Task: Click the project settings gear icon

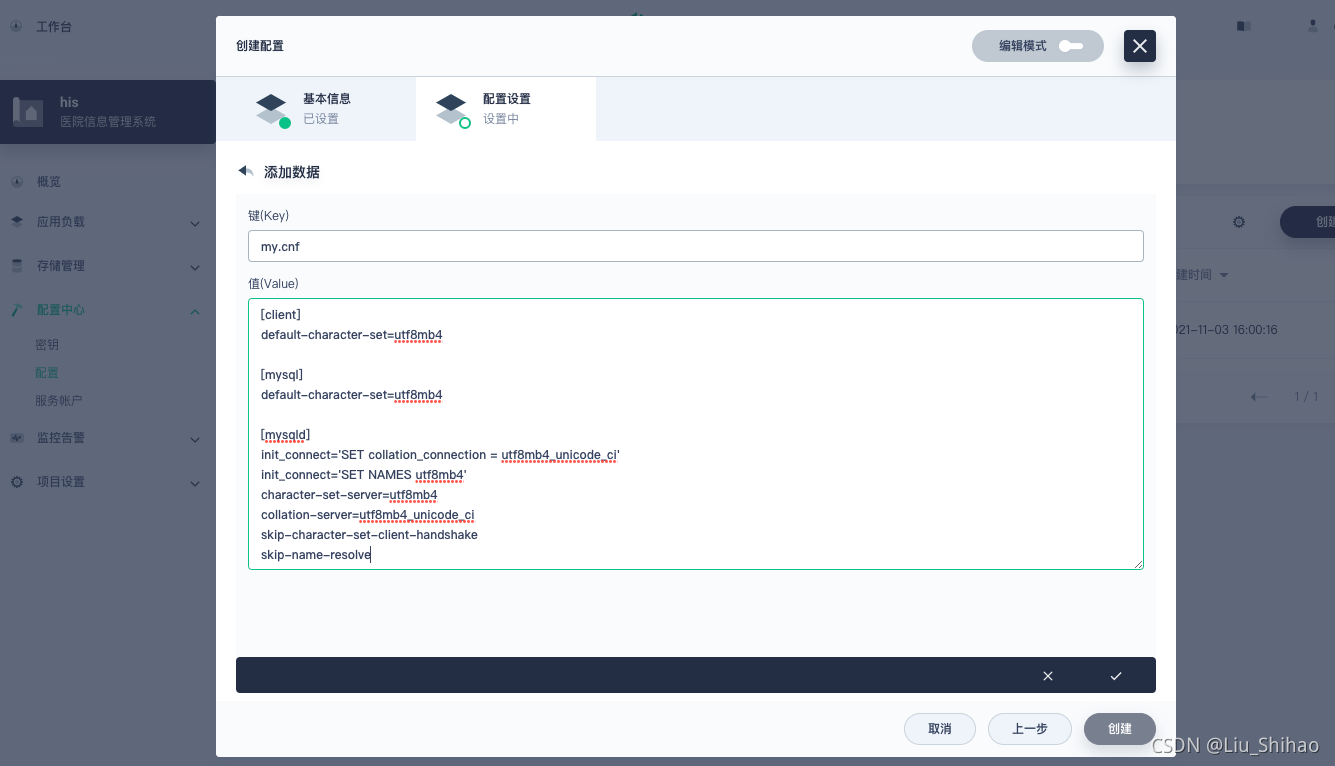Action: click(17, 482)
